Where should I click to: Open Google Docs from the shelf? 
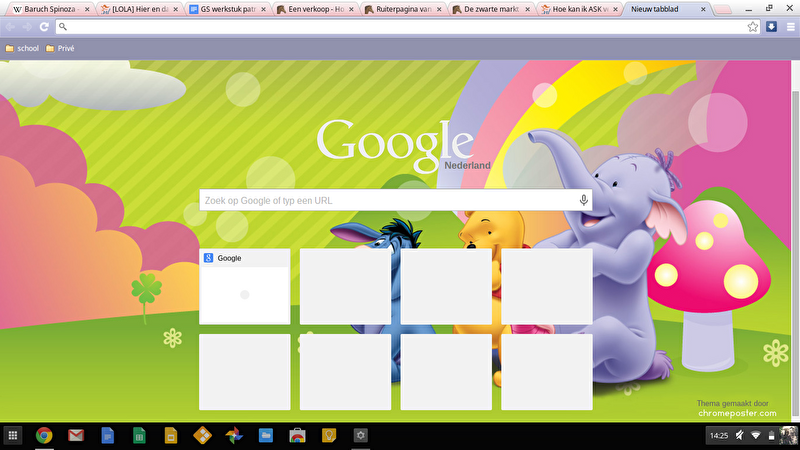(x=107, y=435)
